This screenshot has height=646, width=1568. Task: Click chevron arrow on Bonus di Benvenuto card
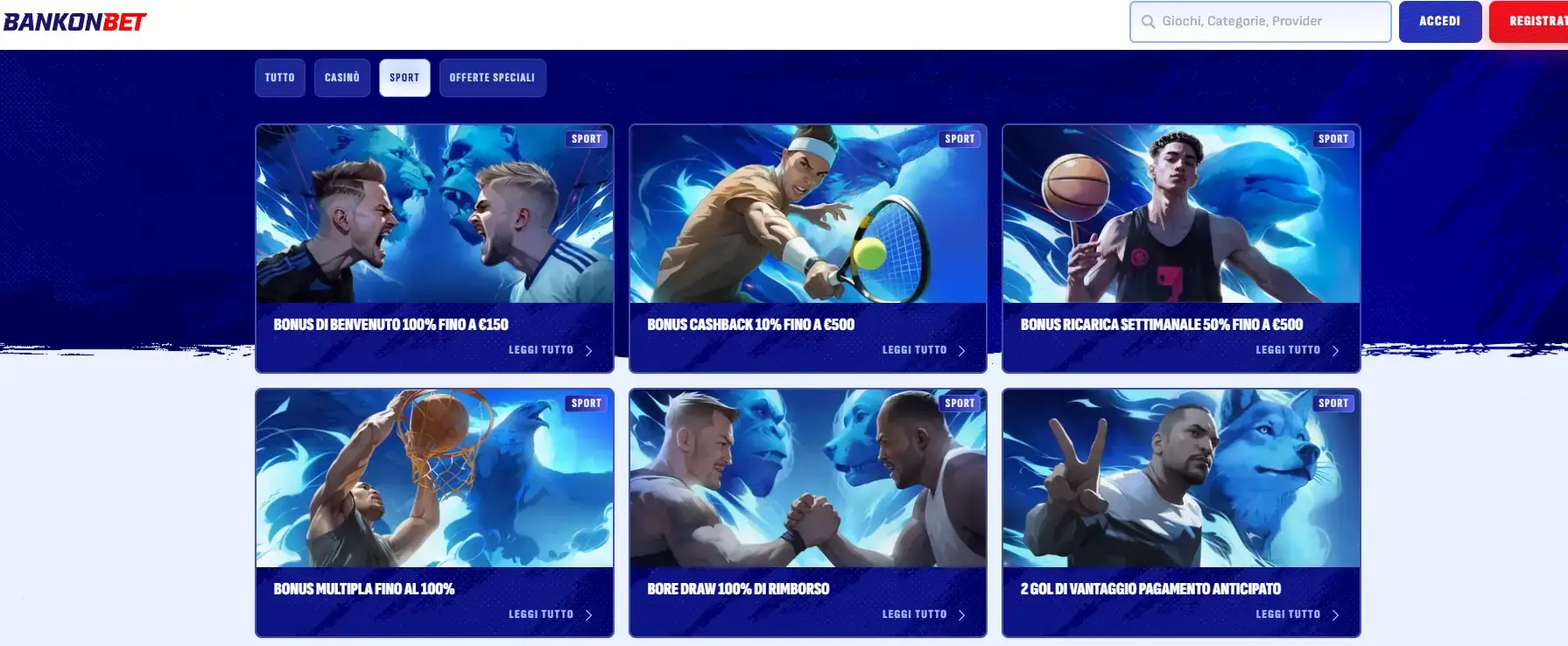tap(588, 351)
